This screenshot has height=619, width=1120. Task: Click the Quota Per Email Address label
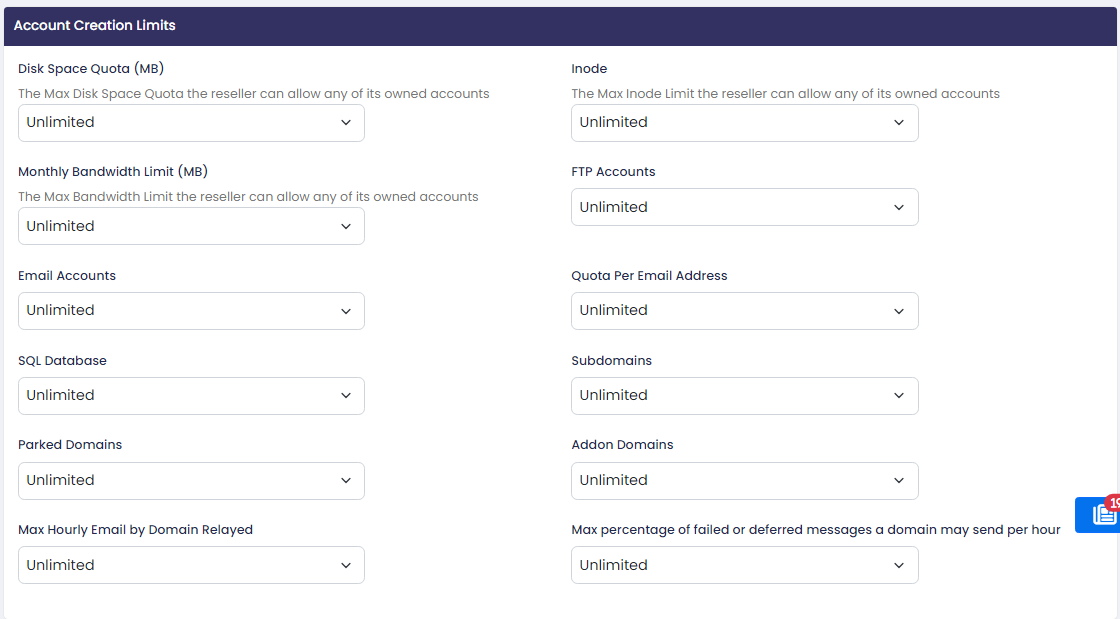649,276
